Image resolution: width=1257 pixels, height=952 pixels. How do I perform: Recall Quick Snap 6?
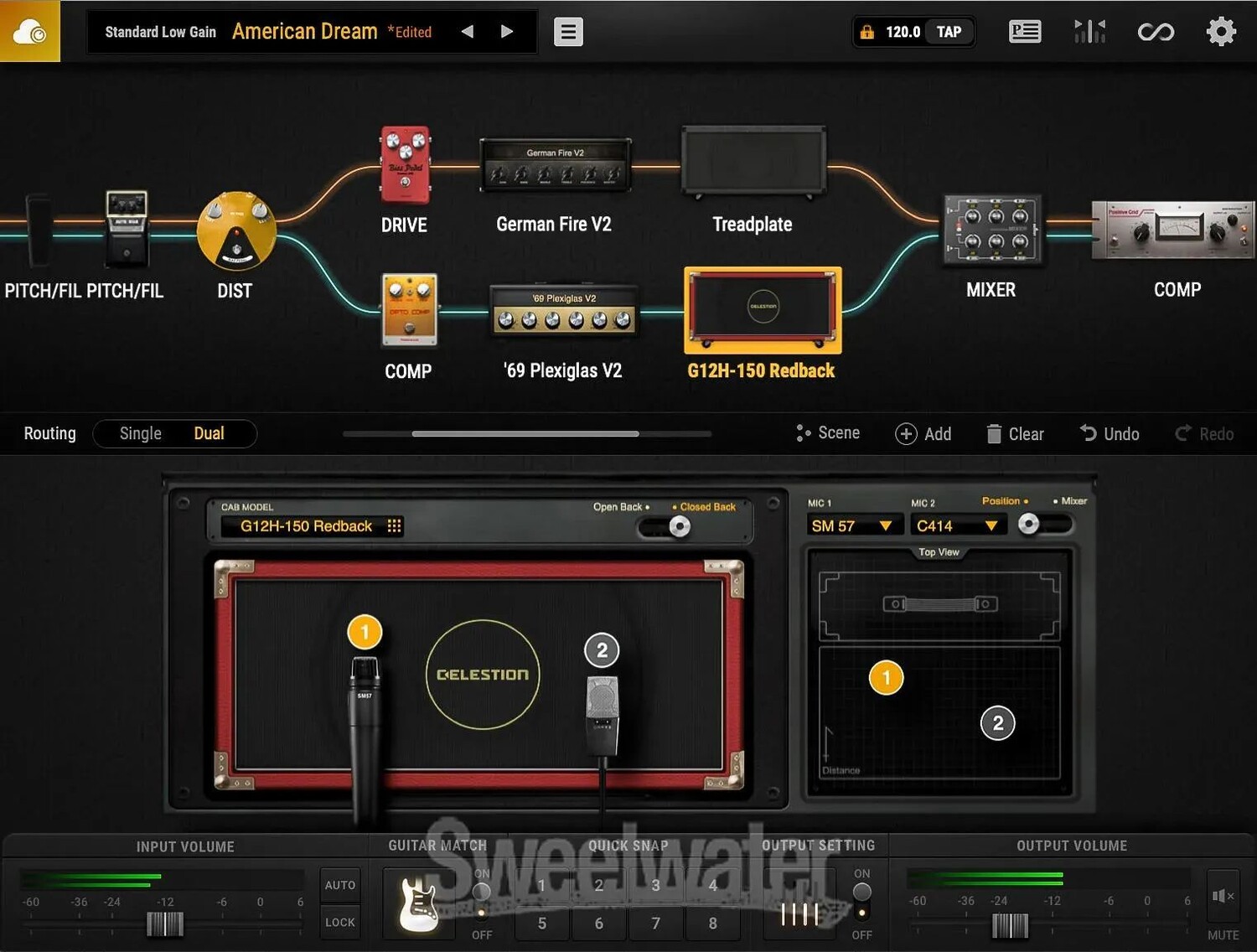point(598,923)
